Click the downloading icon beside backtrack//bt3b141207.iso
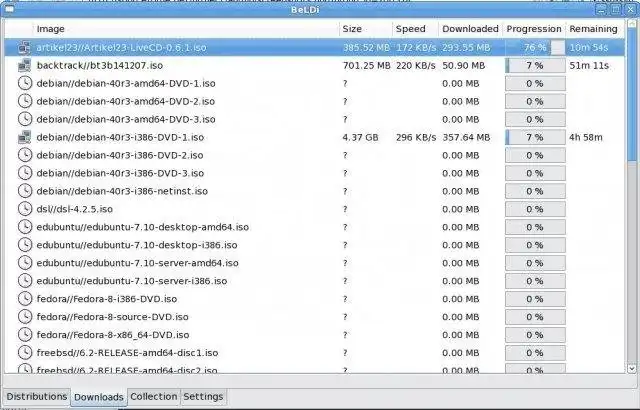640x410 pixels. click(24, 66)
